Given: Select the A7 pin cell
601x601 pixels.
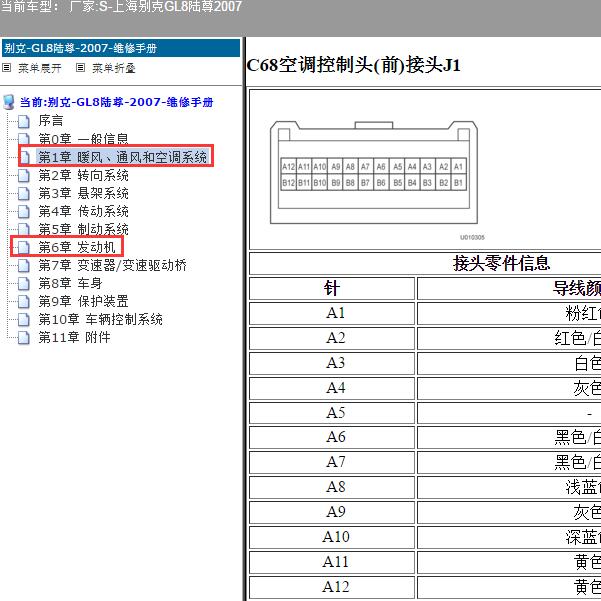Looking at the screenshot, I should click(x=332, y=462).
